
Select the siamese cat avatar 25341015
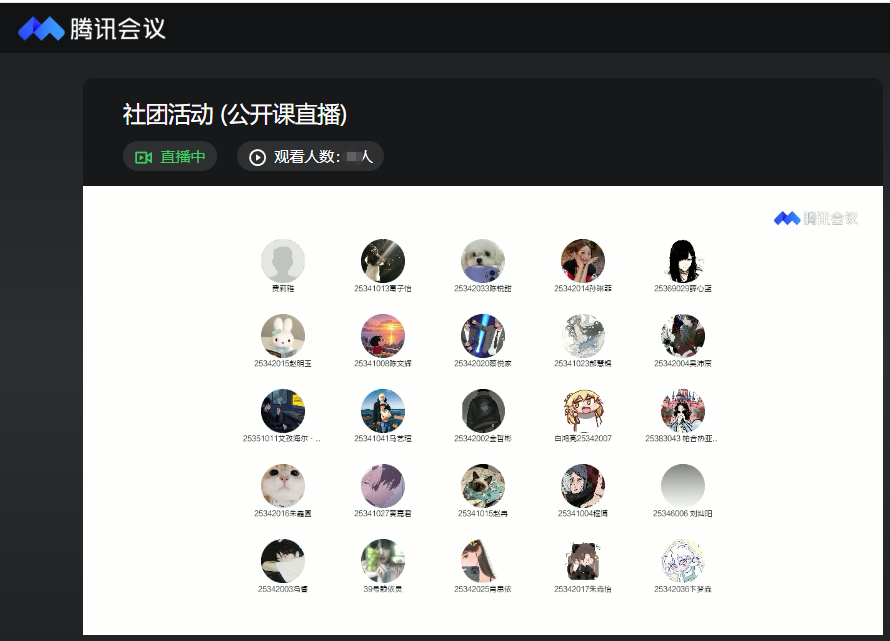coord(482,485)
